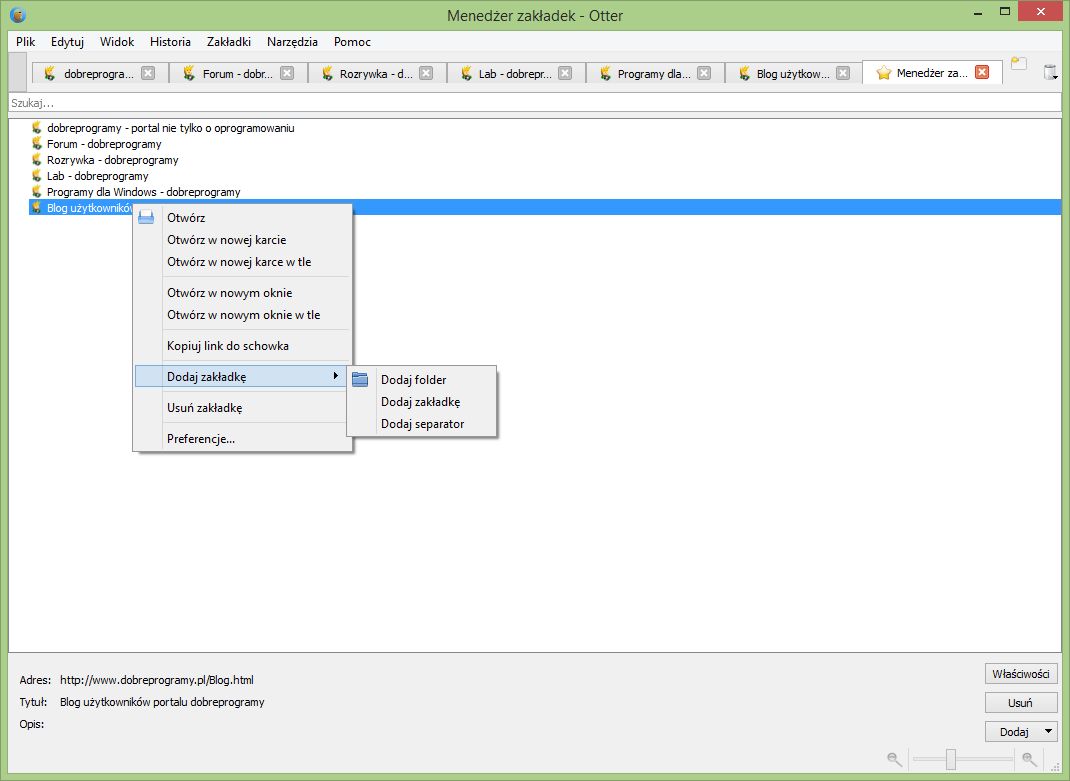This screenshot has width=1070, height=781.
Task: Choose Otwórz w nowej karcie
Action: coord(243,240)
